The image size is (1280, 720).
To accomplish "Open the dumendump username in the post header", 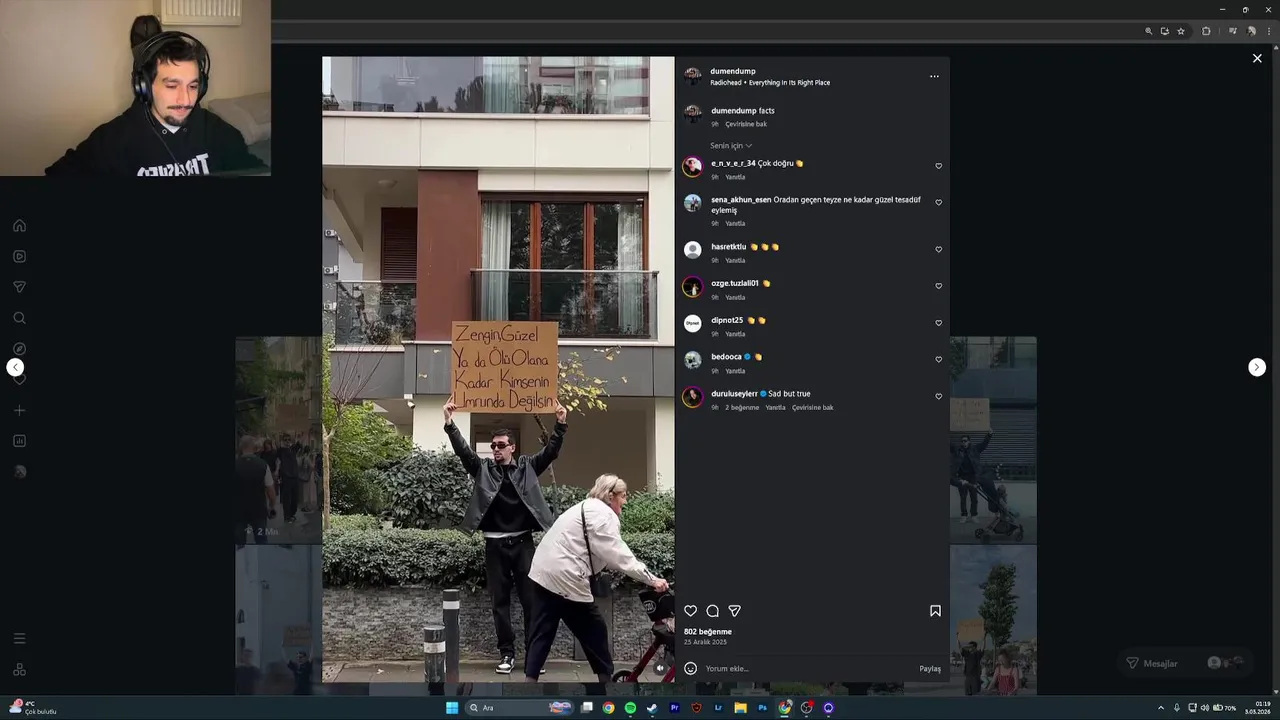I will point(733,72).
